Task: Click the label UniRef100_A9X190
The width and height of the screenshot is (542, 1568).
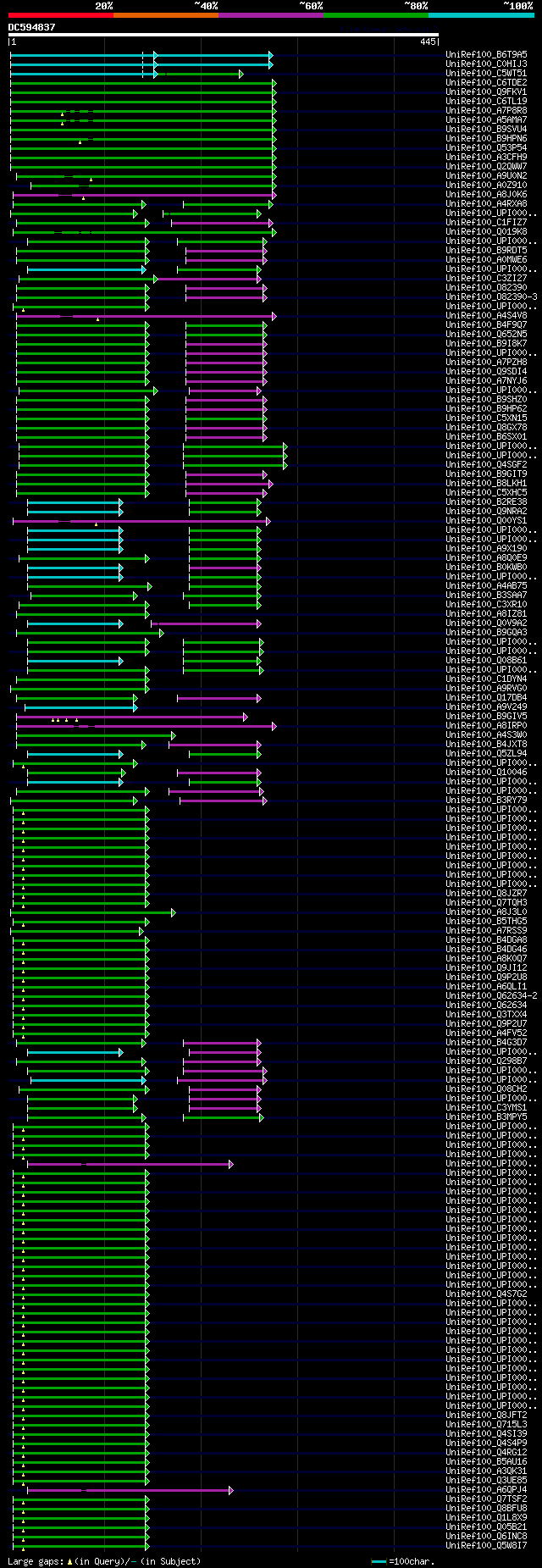Action: click(x=486, y=548)
